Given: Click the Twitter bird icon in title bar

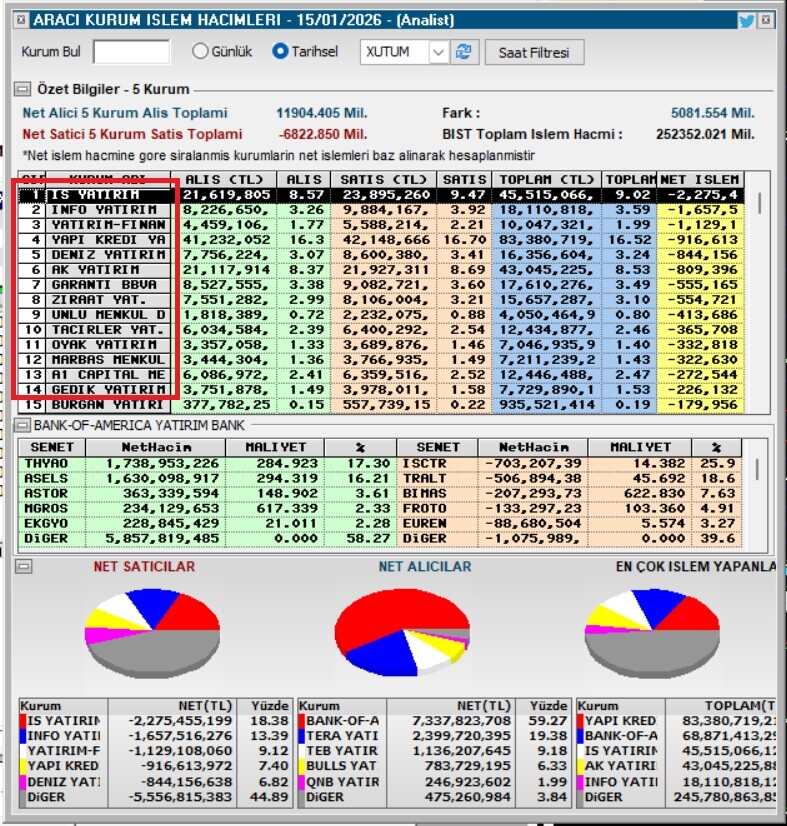Looking at the screenshot, I should (x=746, y=20).
